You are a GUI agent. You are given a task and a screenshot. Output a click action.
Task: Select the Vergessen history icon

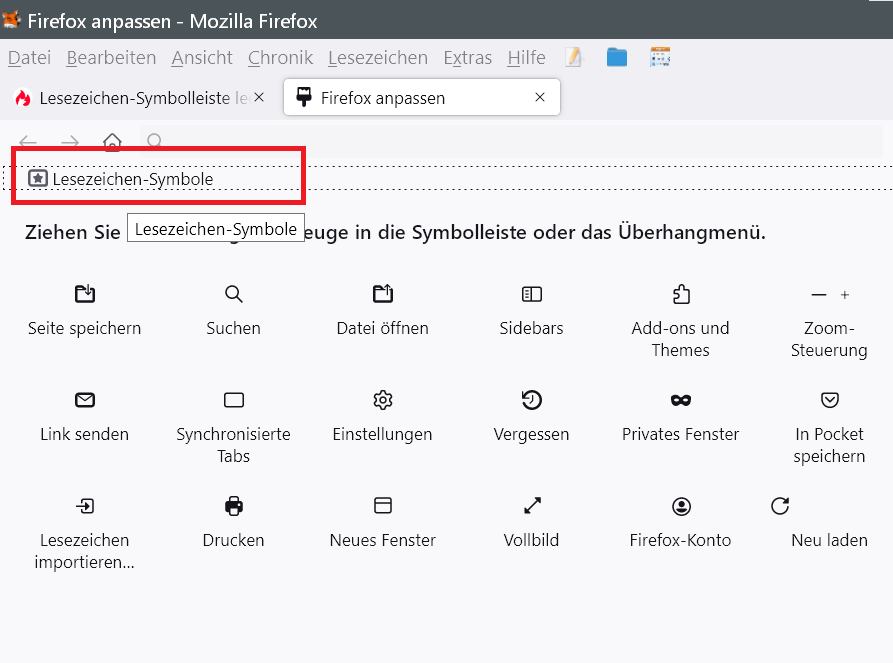[x=532, y=400]
